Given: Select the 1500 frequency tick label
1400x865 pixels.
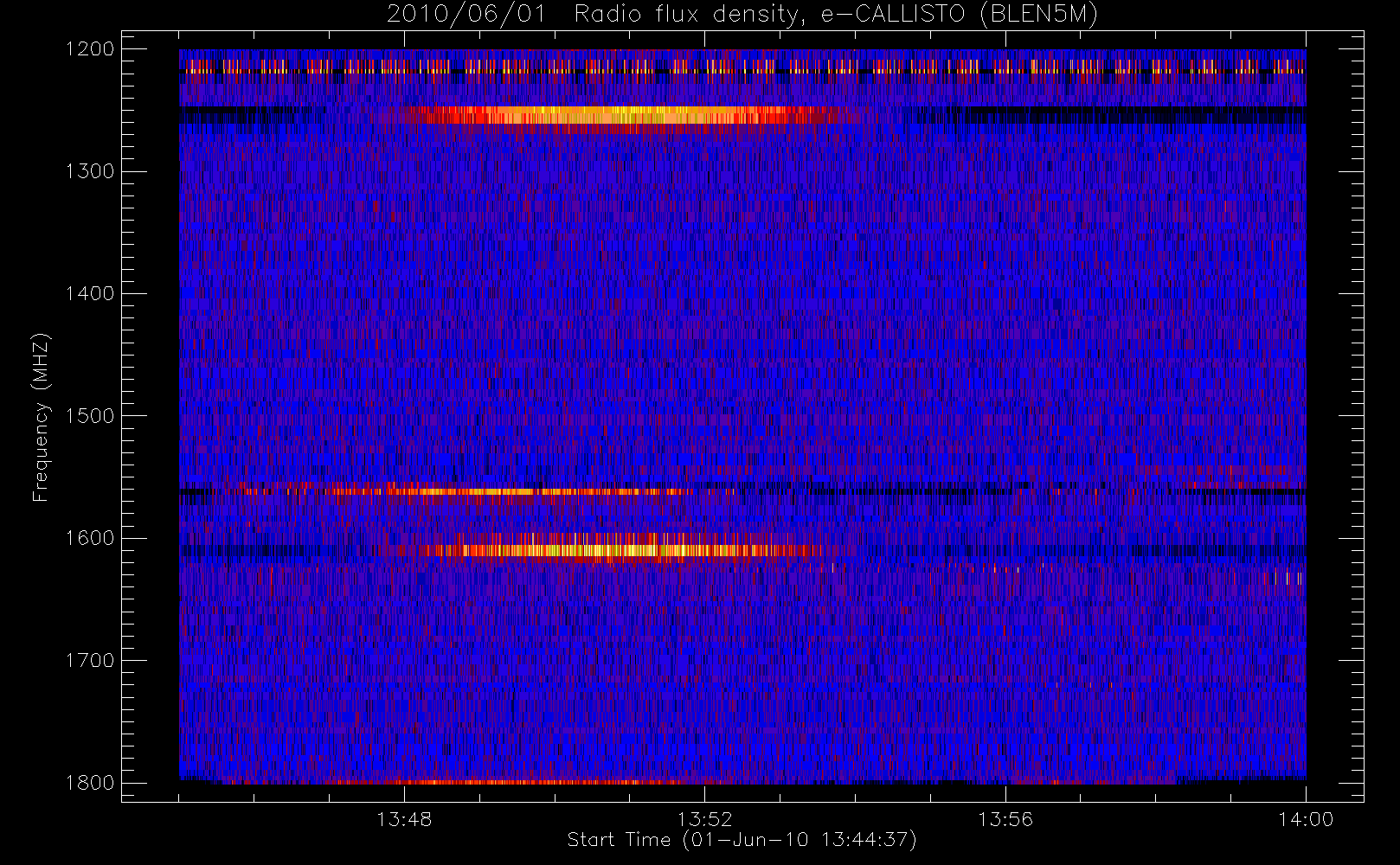Looking at the screenshot, I should coord(90,416).
